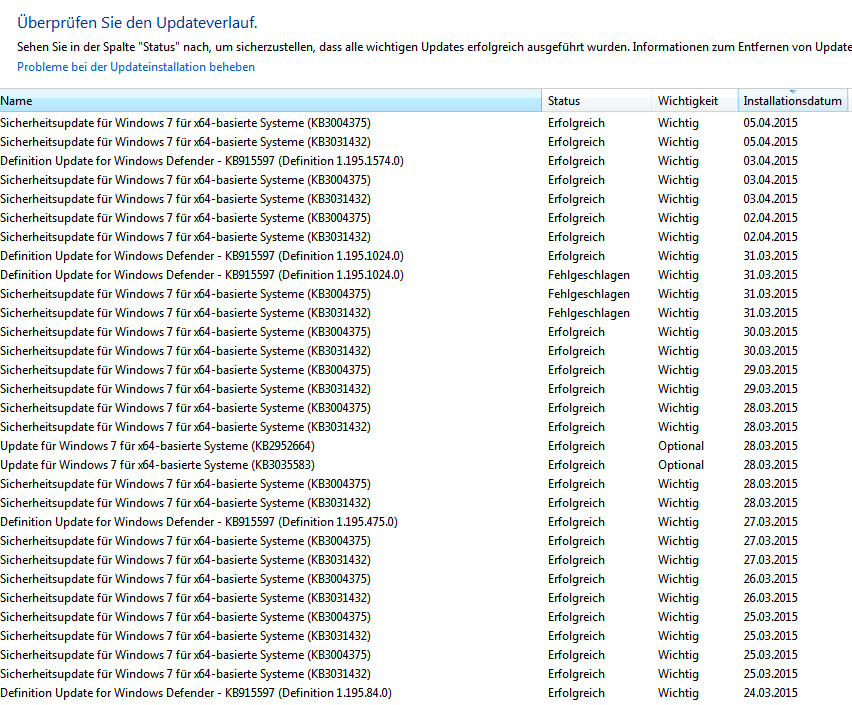Click "Erfolgreich" status in the KB3035583 row

[x=576, y=465]
